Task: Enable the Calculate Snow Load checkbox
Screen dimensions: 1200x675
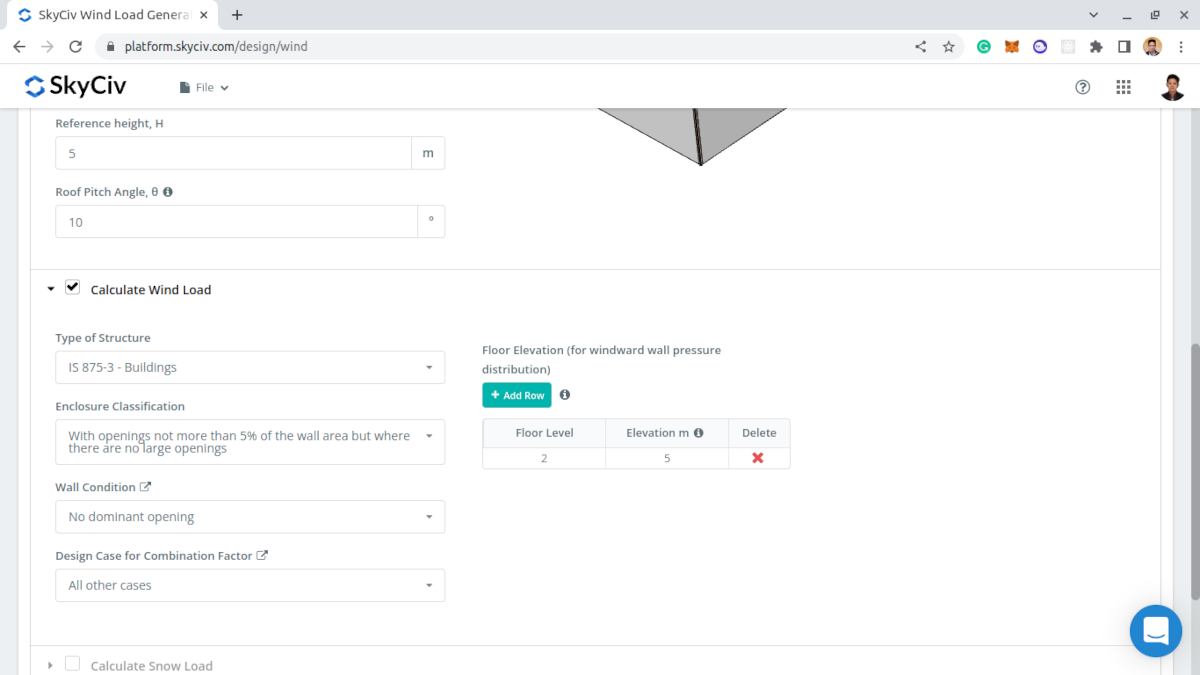Action: coord(72,664)
